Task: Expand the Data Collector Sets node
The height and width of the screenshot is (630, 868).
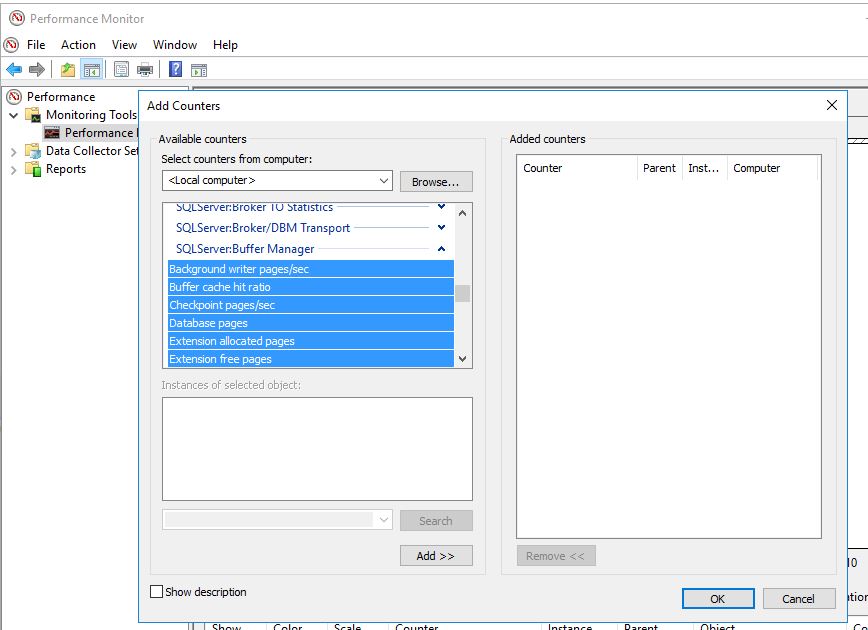Action: [x=14, y=152]
